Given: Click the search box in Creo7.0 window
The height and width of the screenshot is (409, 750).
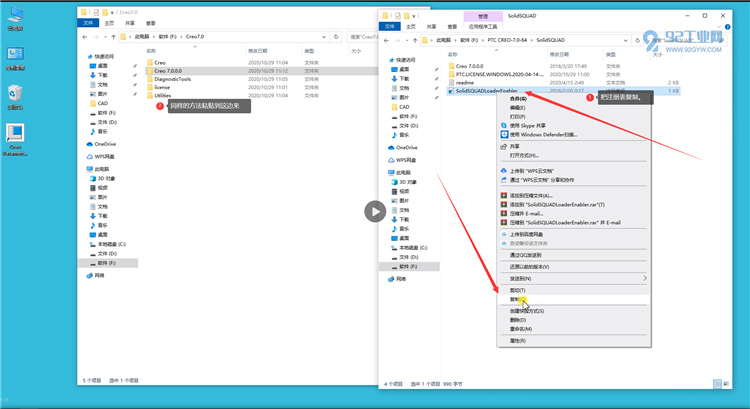Looking at the screenshot, I should tap(362, 37).
